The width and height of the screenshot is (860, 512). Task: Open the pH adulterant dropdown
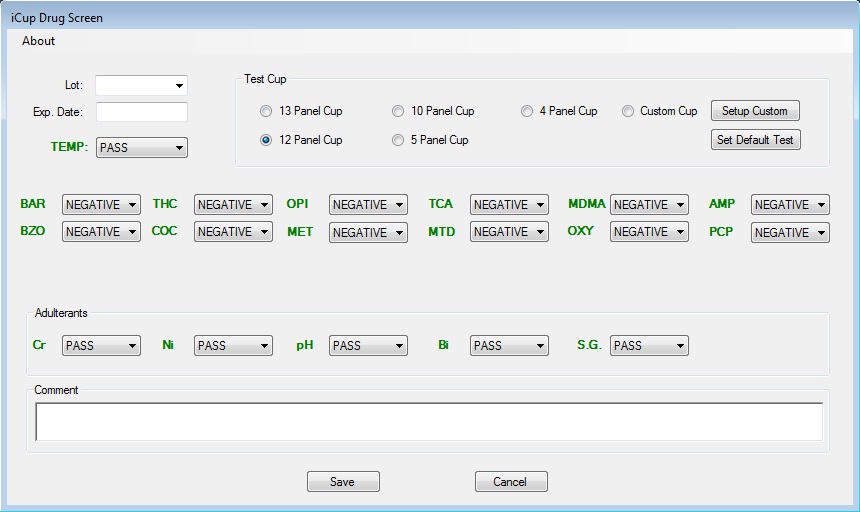point(368,345)
